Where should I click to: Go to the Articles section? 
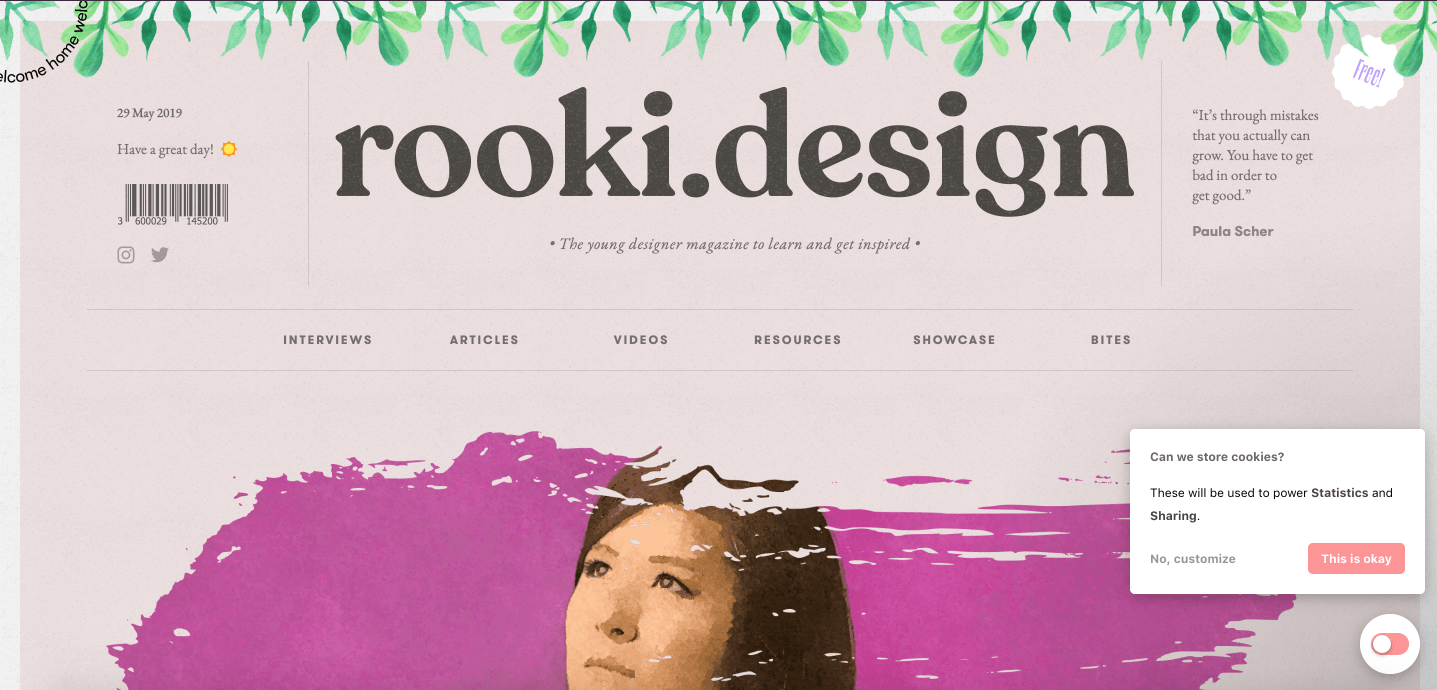pos(484,340)
